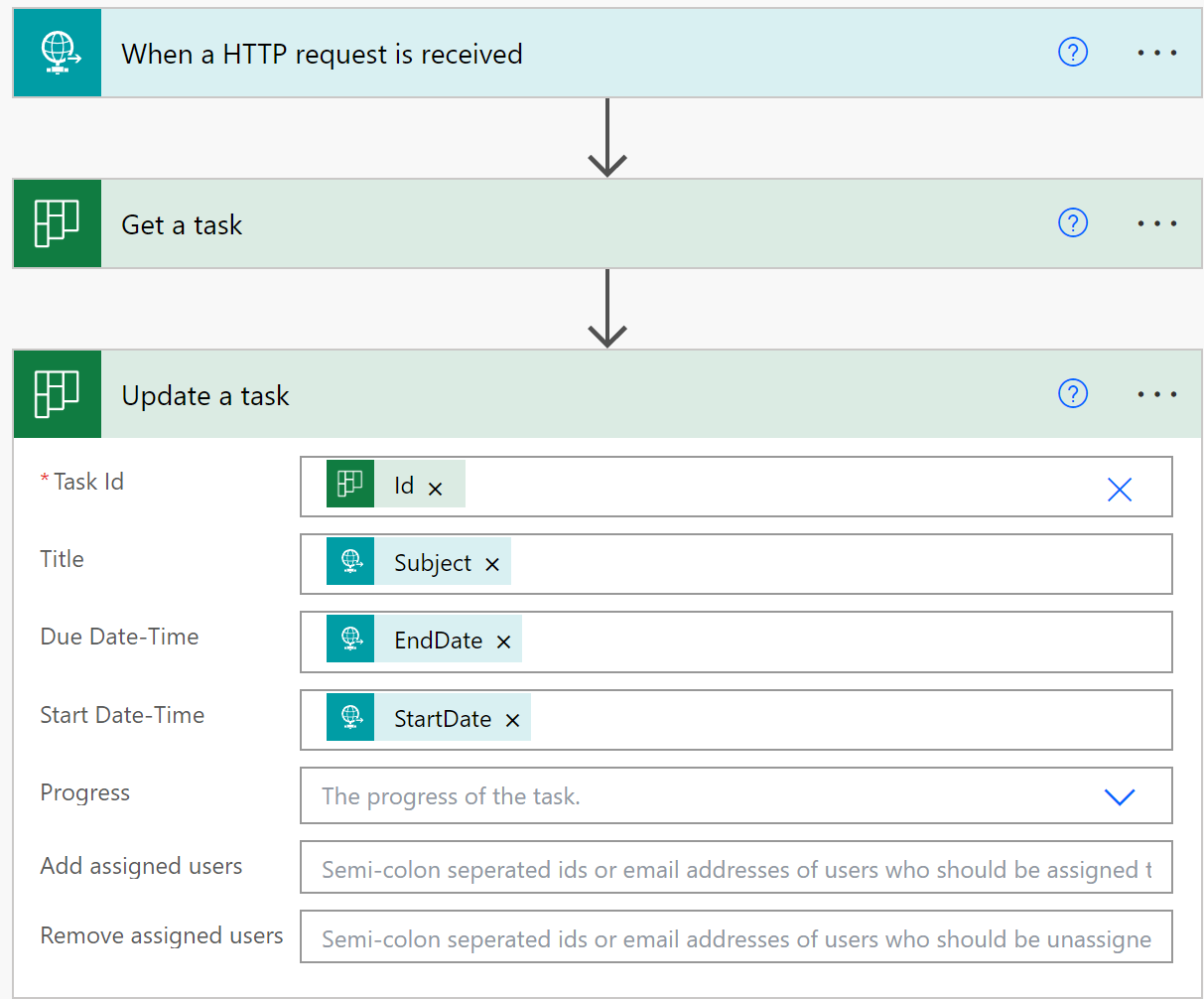The image size is (1204, 999).
Task: Click the HTTP request trigger globe icon
Action: tap(58, 54)
